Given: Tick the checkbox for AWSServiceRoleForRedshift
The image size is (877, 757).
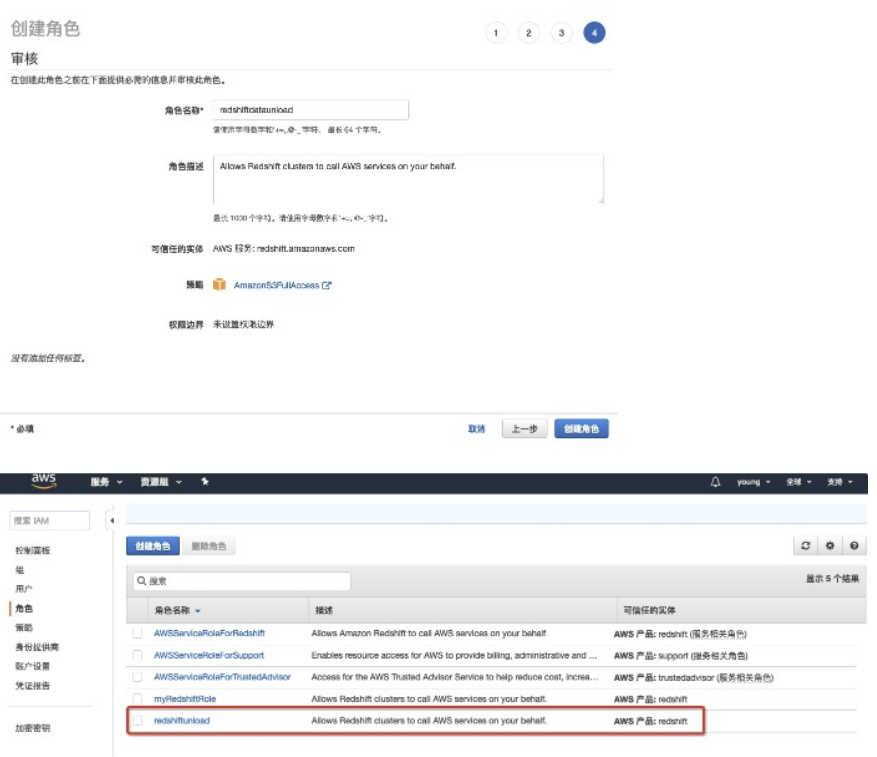Looking at the screenshot, I should [137, 633].
